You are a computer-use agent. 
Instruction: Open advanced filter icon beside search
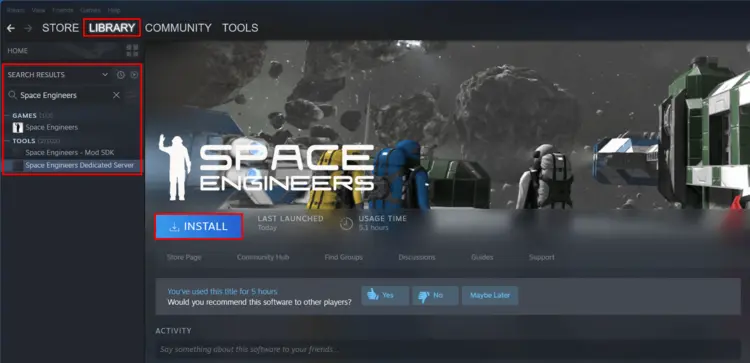(x=131, y=95)
